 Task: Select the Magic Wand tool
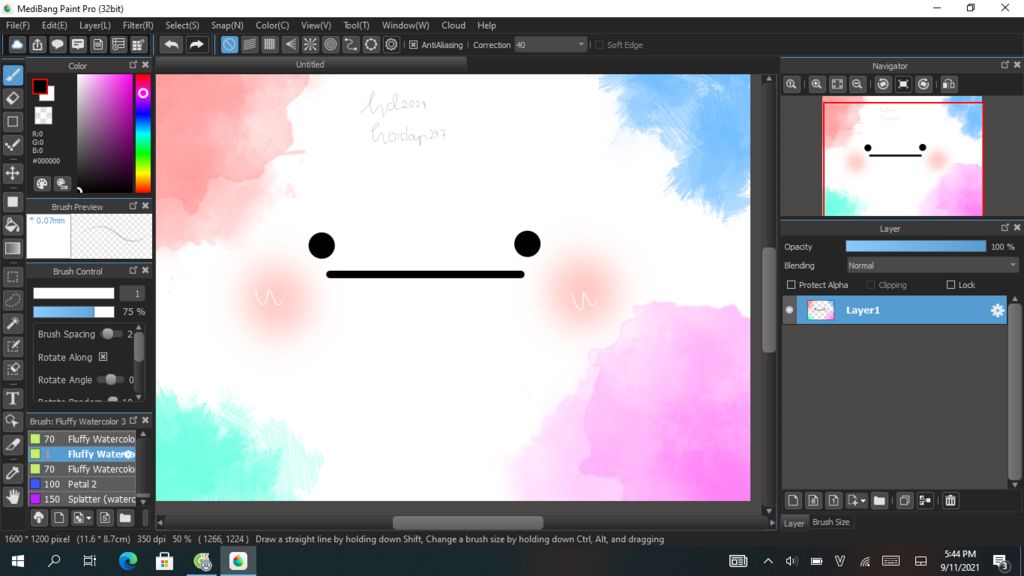[x=13, y=323]
